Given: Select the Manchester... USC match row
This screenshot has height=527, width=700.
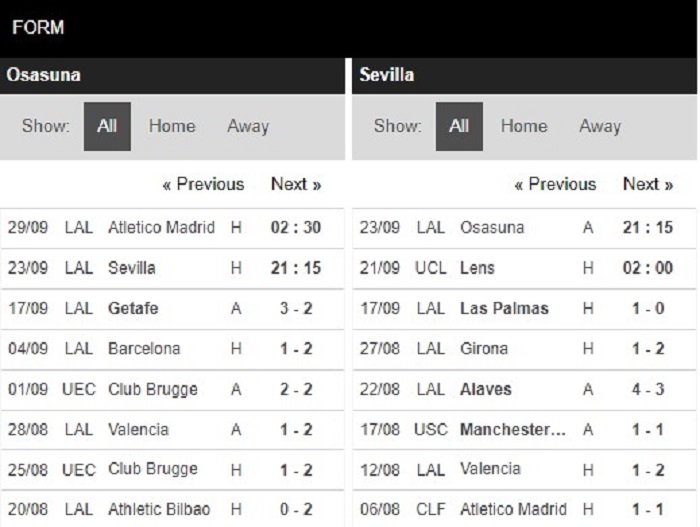Looking at the screenshot, I should (x=524, y=430).
